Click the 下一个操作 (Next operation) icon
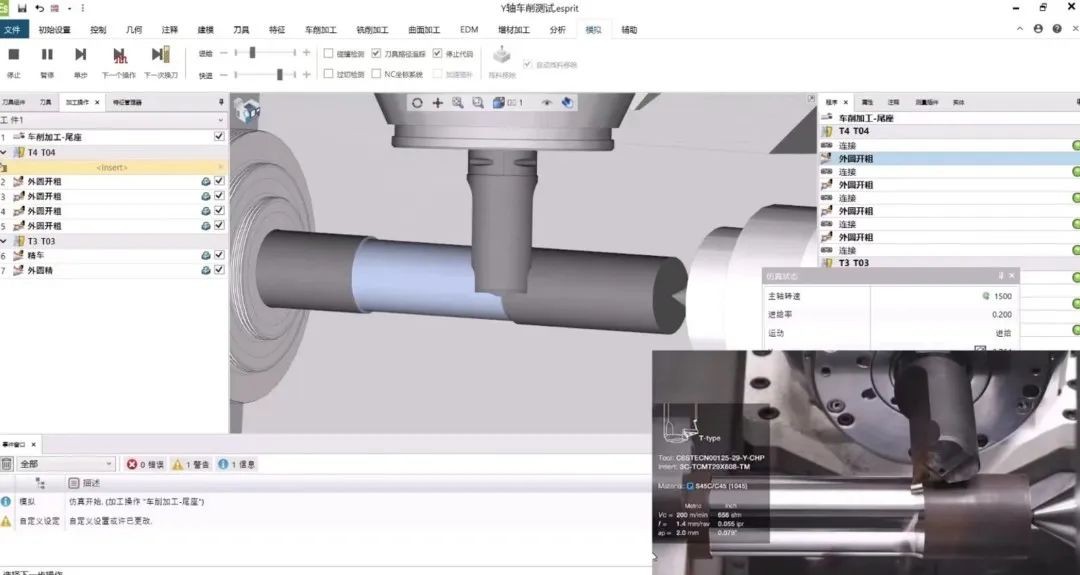Image resolution: width=1080 pixels, height=575 pixels. click(119, 55)
